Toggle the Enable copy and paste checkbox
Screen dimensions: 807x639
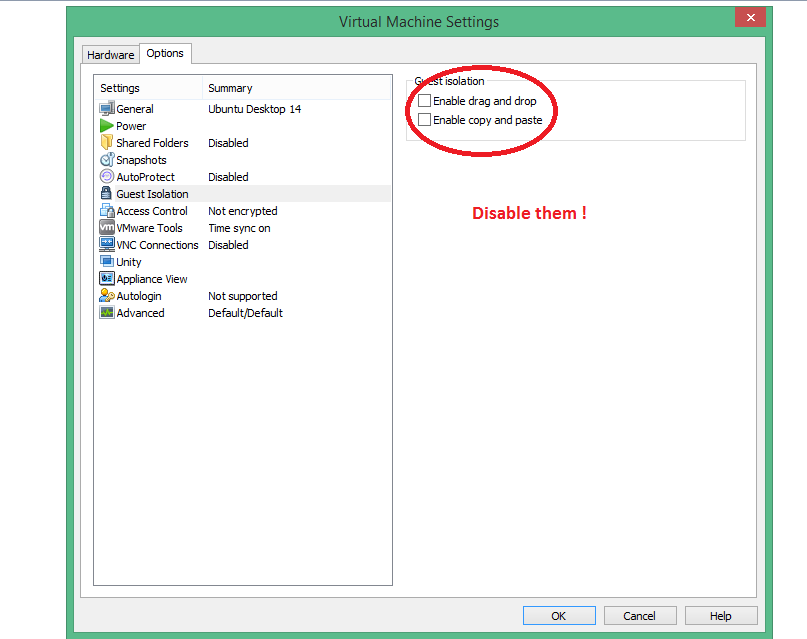424,120
